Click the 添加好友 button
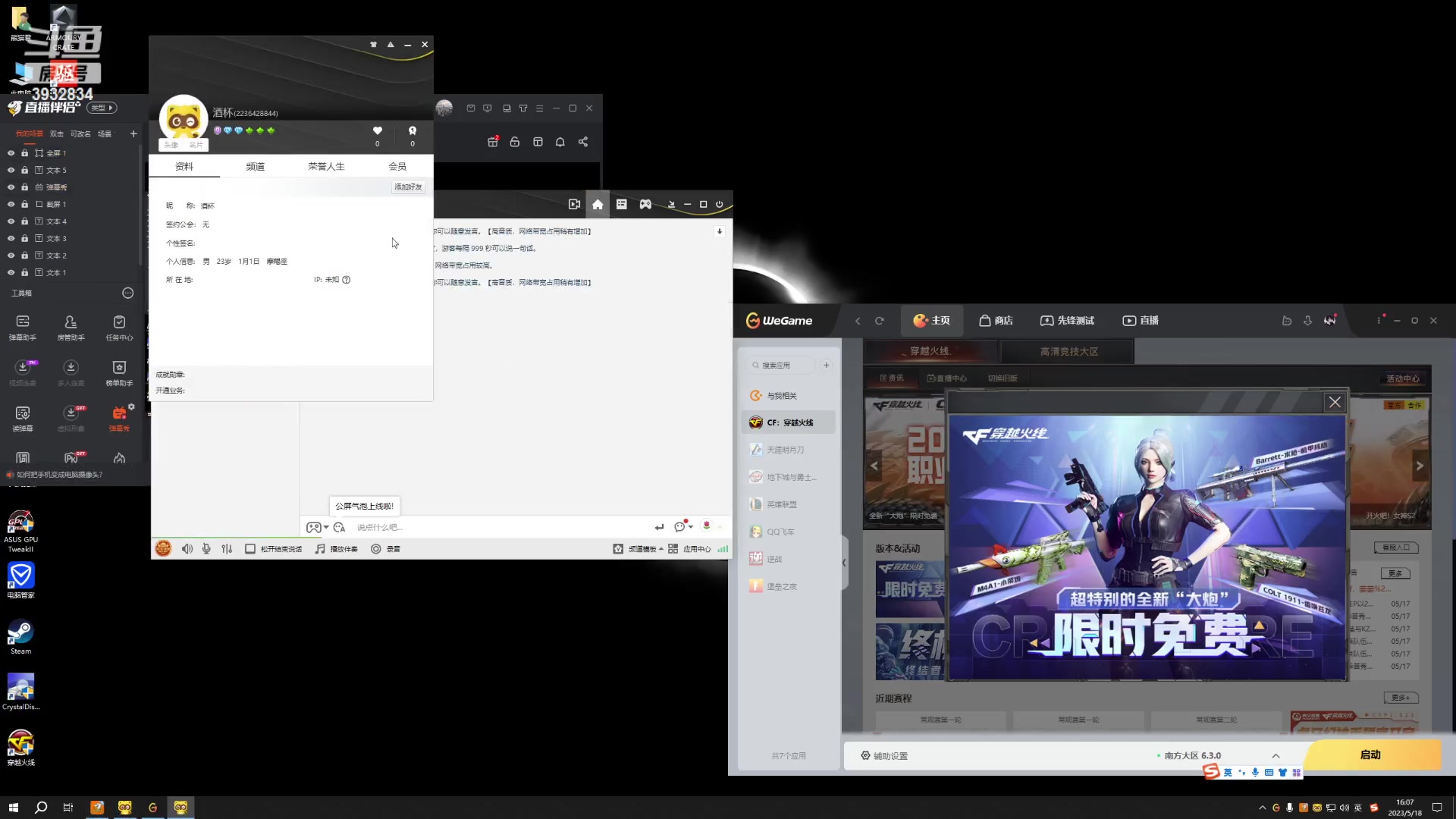 point(408,187)
